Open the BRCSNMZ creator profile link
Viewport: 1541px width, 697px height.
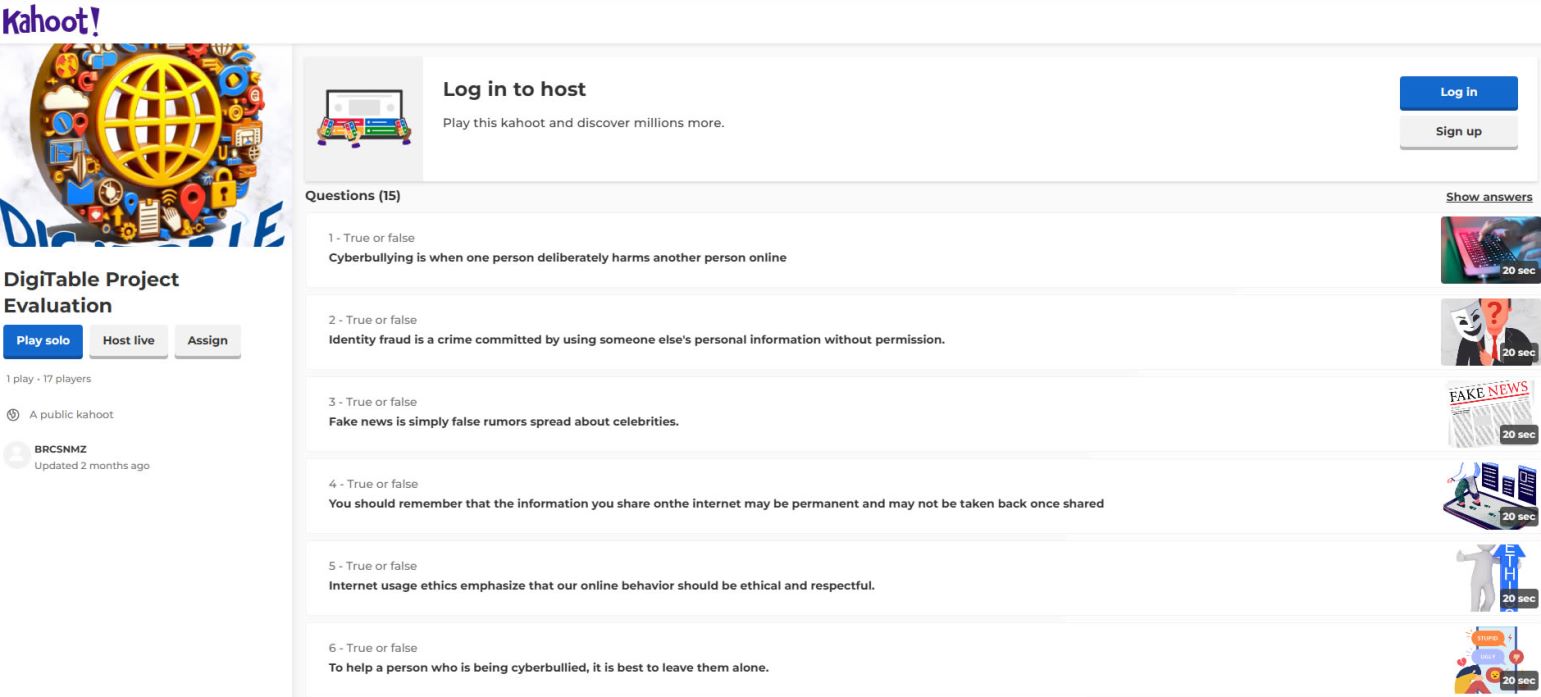coord(60,450)
